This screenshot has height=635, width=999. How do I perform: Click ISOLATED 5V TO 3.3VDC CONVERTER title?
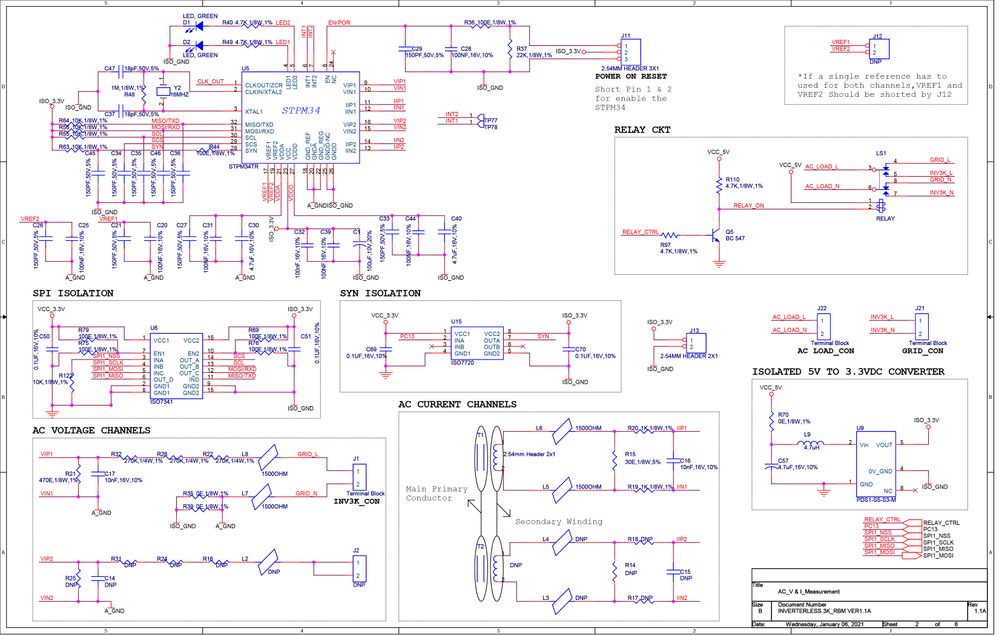point(848,372)
